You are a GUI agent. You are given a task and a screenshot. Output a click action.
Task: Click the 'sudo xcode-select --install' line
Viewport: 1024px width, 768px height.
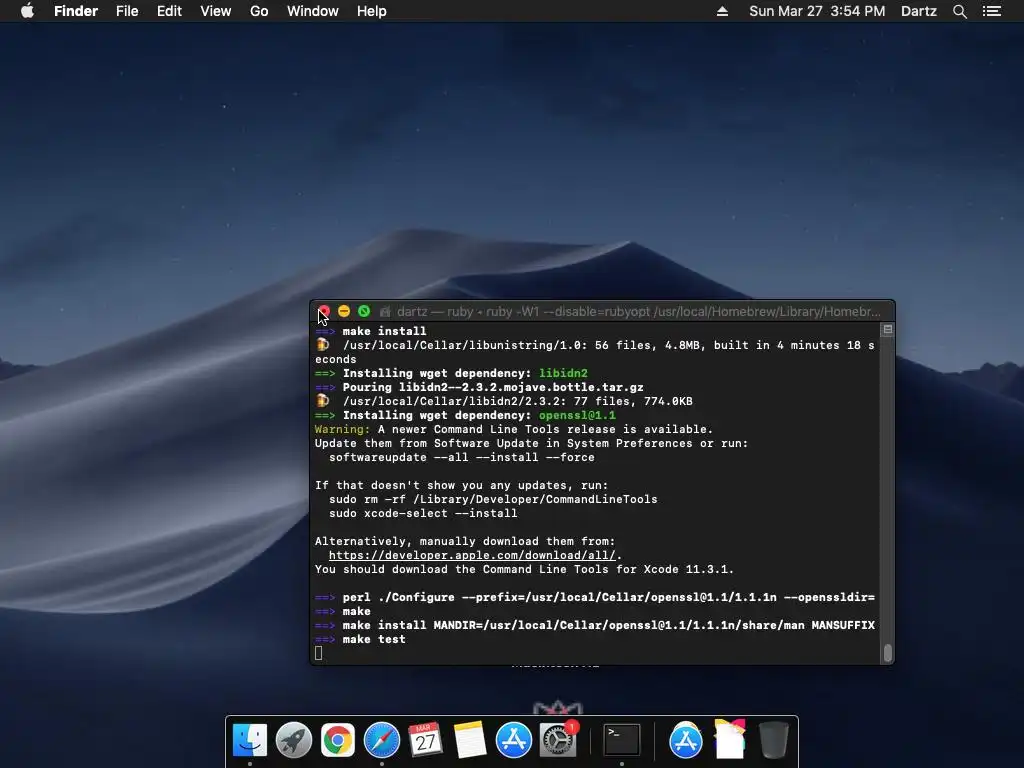click(423, 513)
